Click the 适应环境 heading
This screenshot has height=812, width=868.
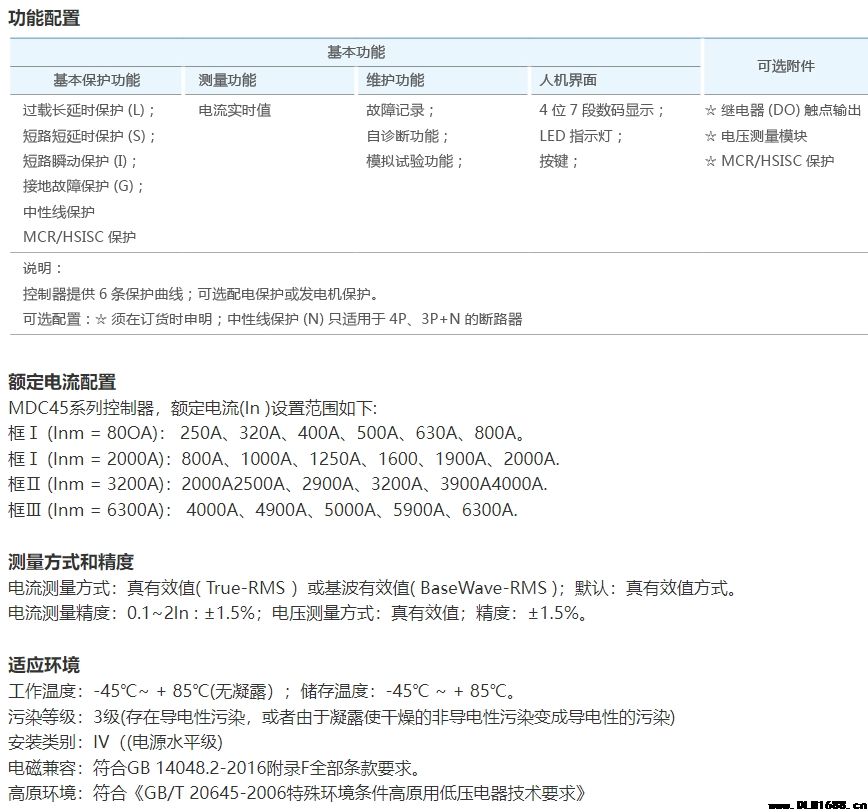44,665
